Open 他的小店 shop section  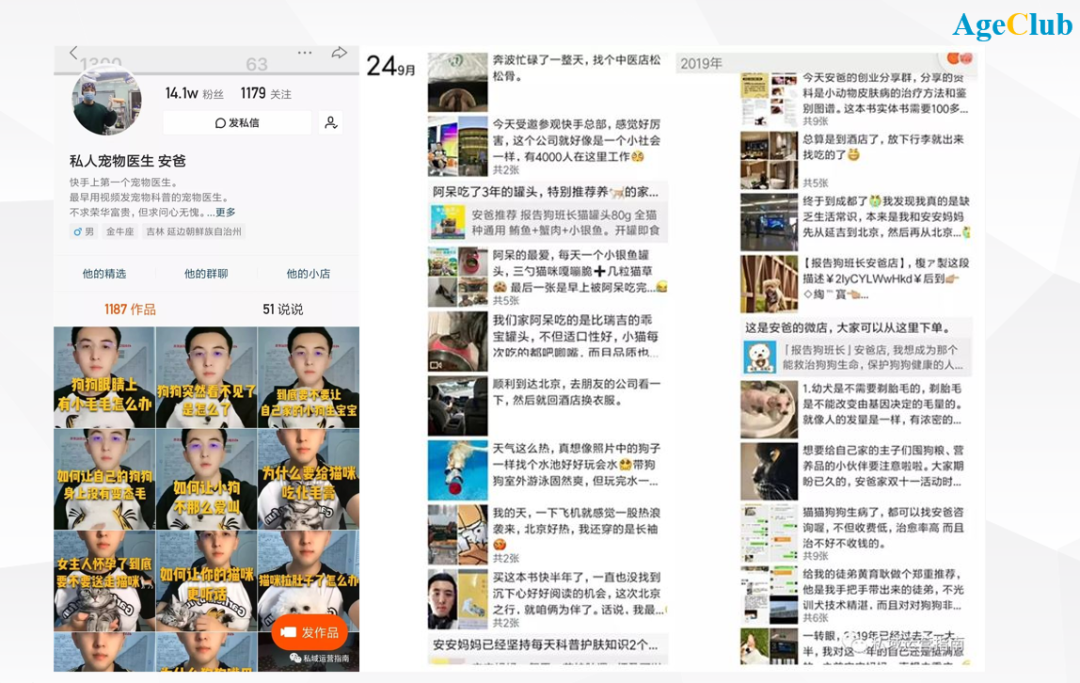pos(308,273)
